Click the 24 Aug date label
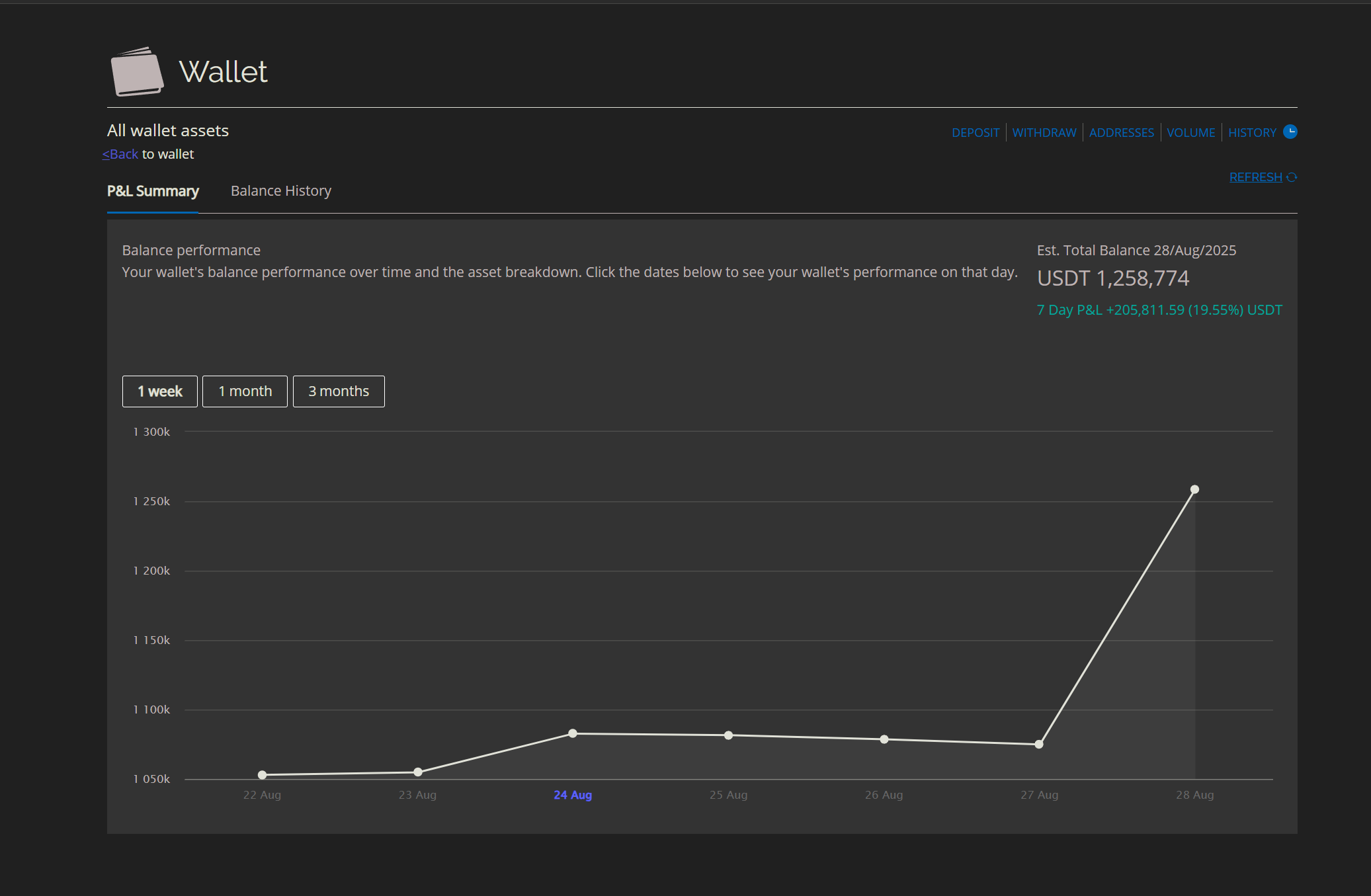1371x896 pixels. [572, 795]
